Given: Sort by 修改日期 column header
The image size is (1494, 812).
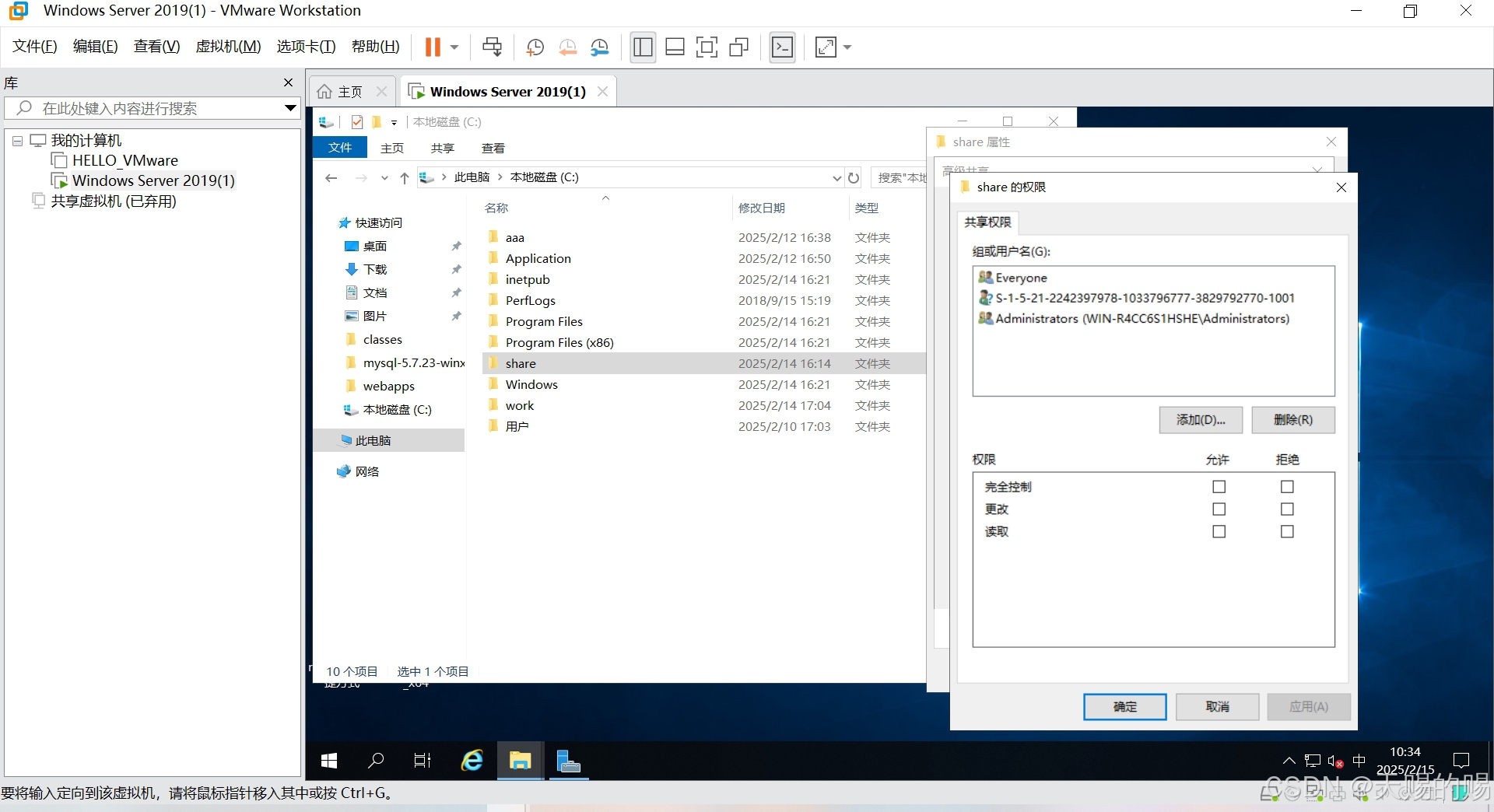Looking at the screenshot, I should (761, 208).
